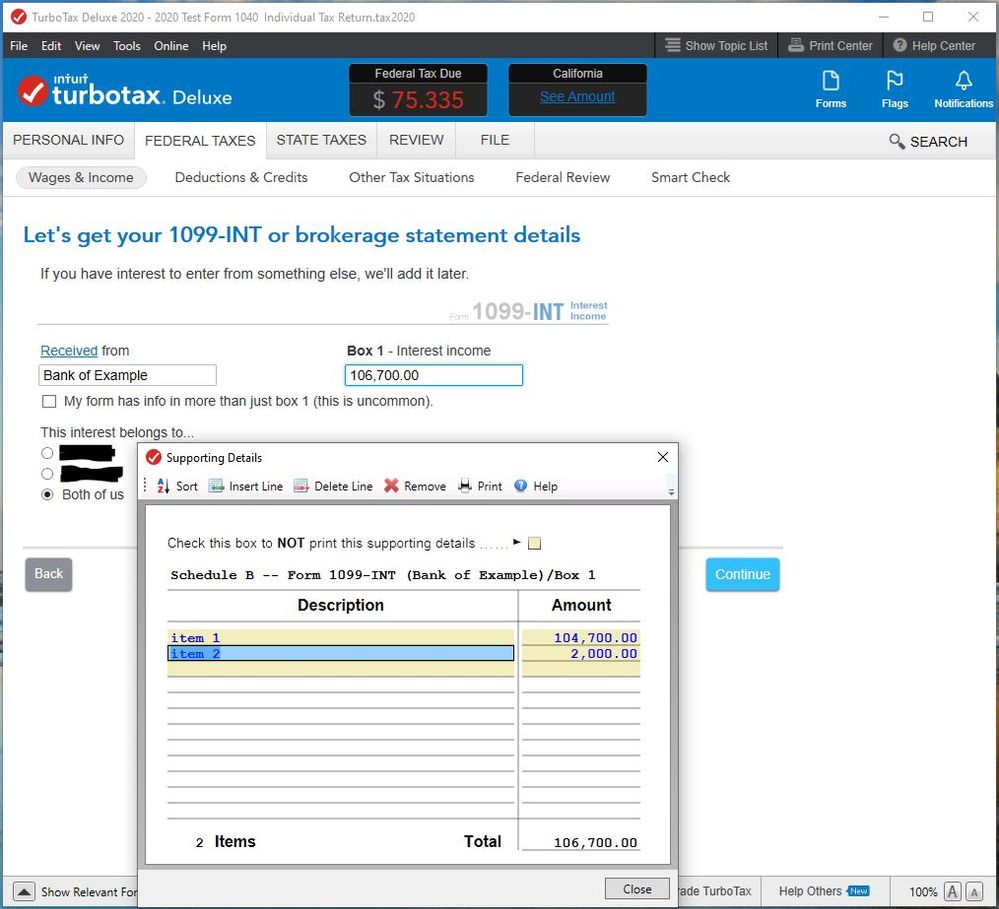Click the Back button
This screenshot has height=909, width=999.
click(48, 574)
